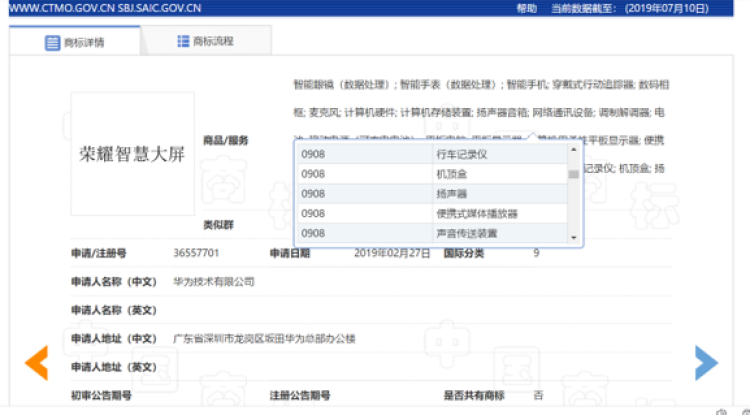
Task: Select the 便携式媒体播放器 row
Action: coord(432,213)
